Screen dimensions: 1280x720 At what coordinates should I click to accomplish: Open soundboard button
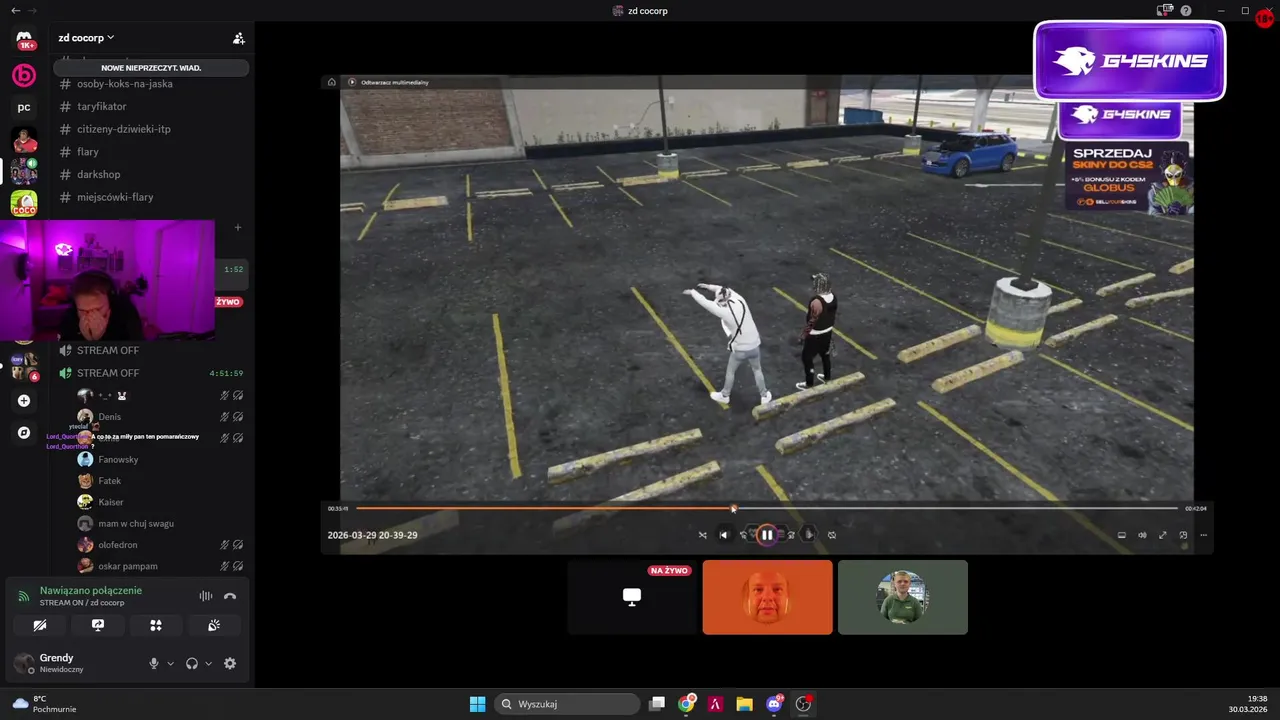pyautogui.click(x=214, y=625)
